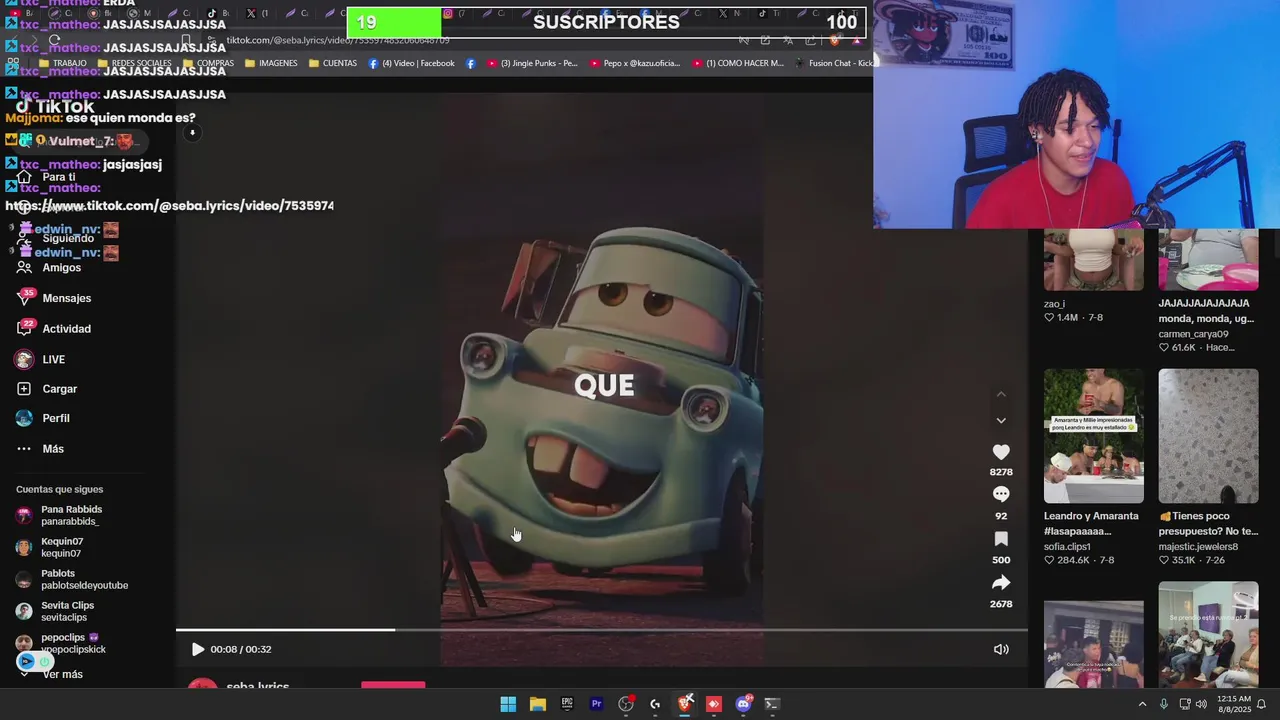The image size is (1280, 720).
Task: Click the Mensajes icon with badge
Action: pyautogui.click(x=24, y=298)
